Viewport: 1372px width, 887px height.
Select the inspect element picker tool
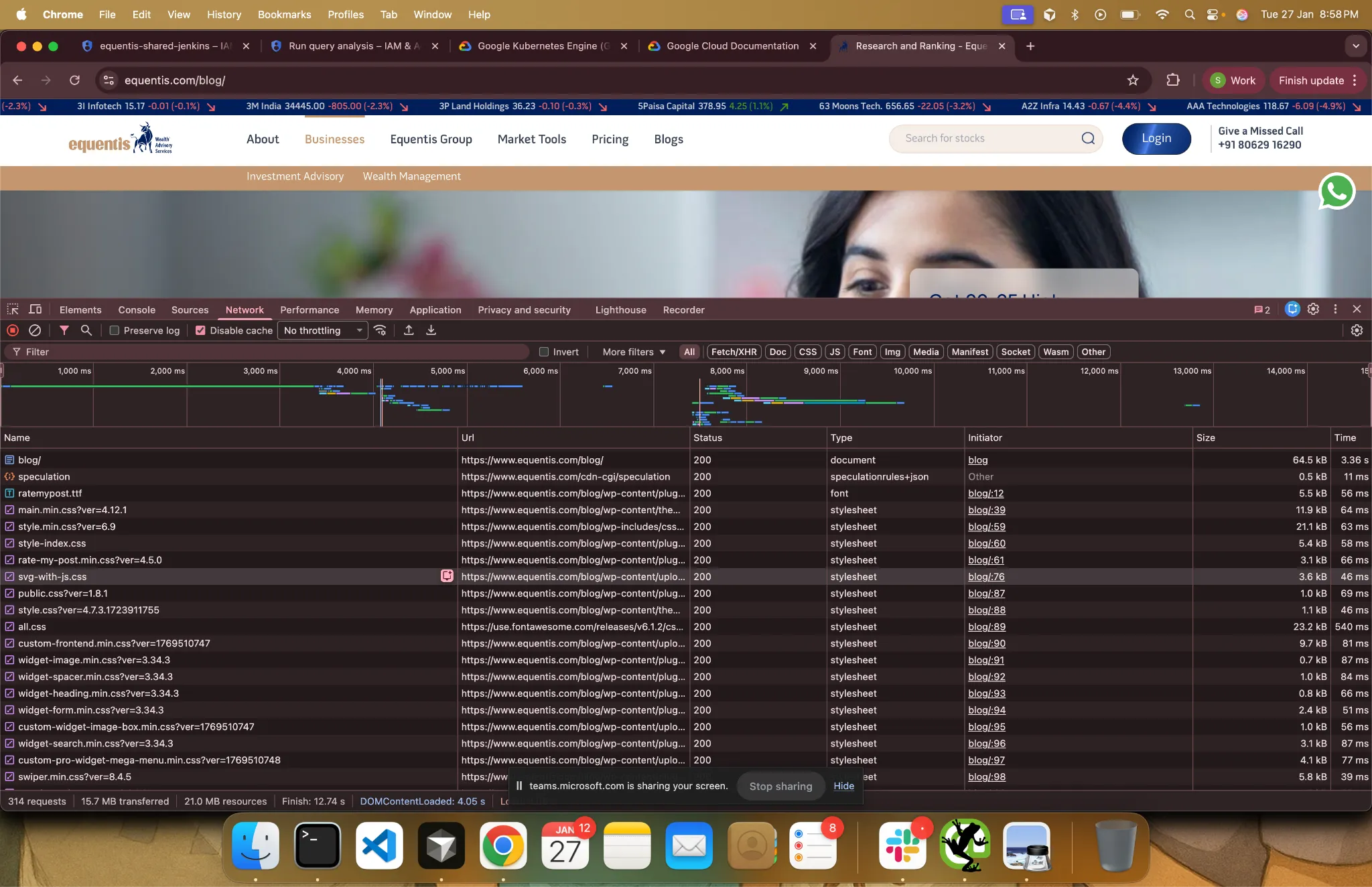click(x=13, y=310)
